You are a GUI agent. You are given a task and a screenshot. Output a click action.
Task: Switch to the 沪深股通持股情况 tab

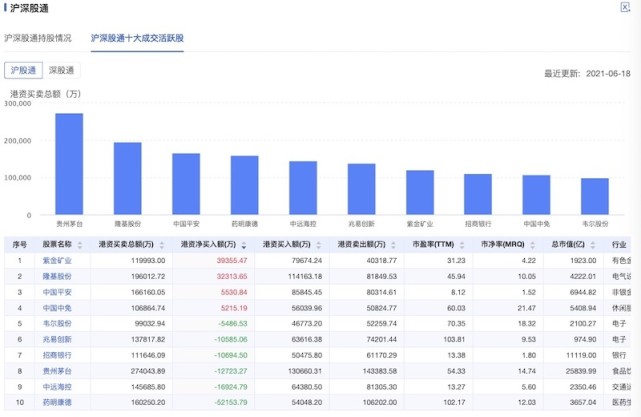[38, 38]
